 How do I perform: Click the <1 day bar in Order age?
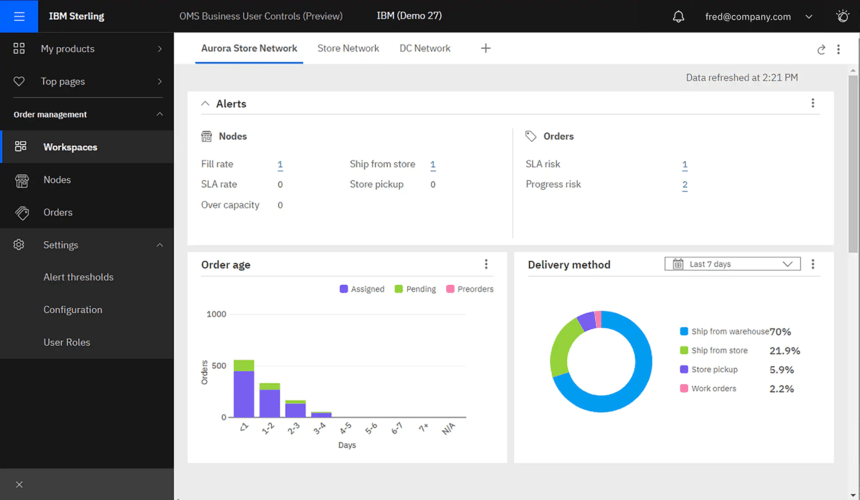pos(244,388)
